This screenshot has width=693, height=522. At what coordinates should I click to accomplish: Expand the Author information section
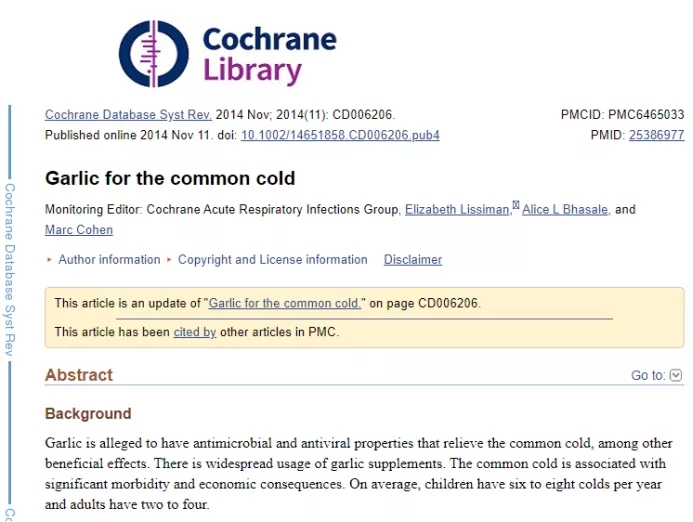(109, 259)
